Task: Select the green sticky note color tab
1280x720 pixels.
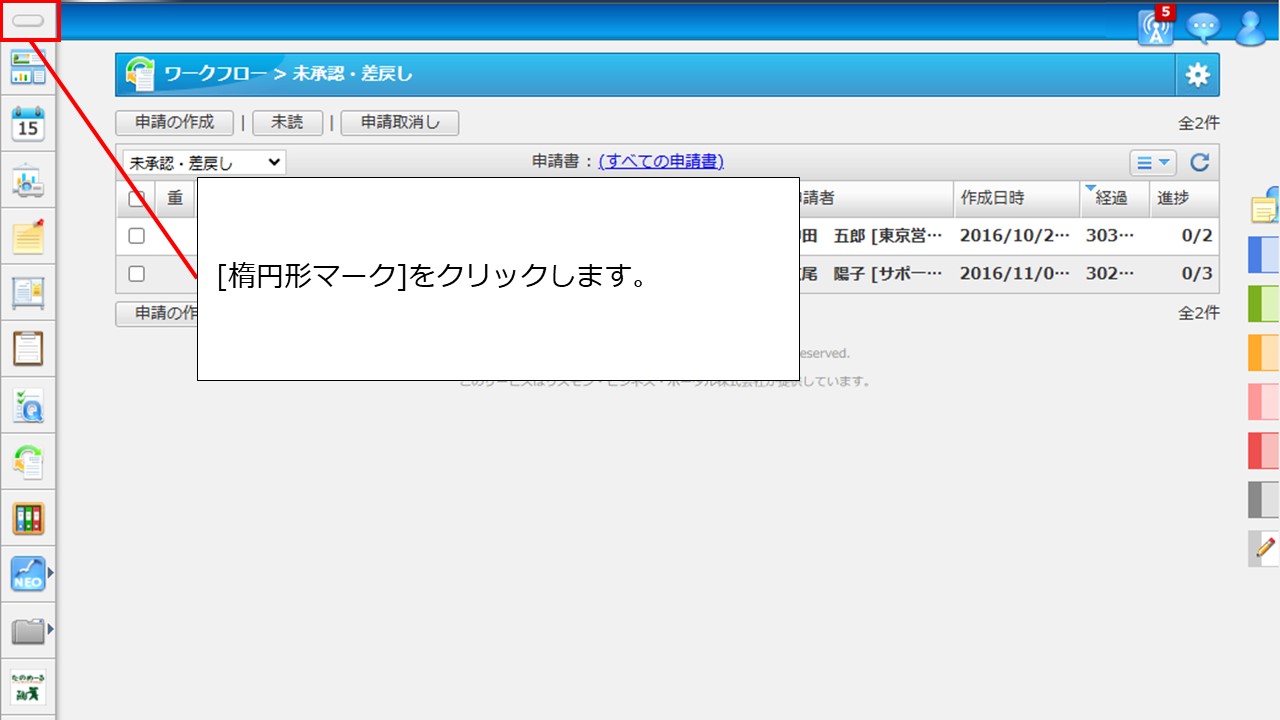Action: [x=1264, y=303]
